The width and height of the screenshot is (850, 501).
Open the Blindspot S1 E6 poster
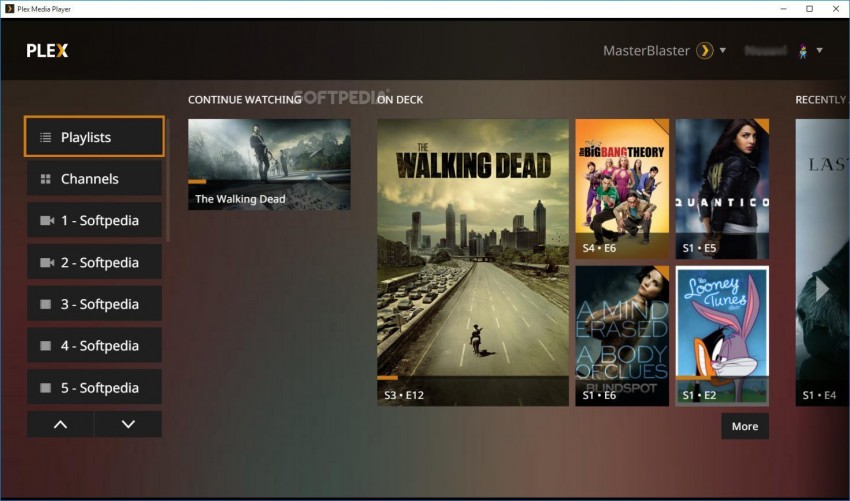pyautogui.click(x=622, y=336)
